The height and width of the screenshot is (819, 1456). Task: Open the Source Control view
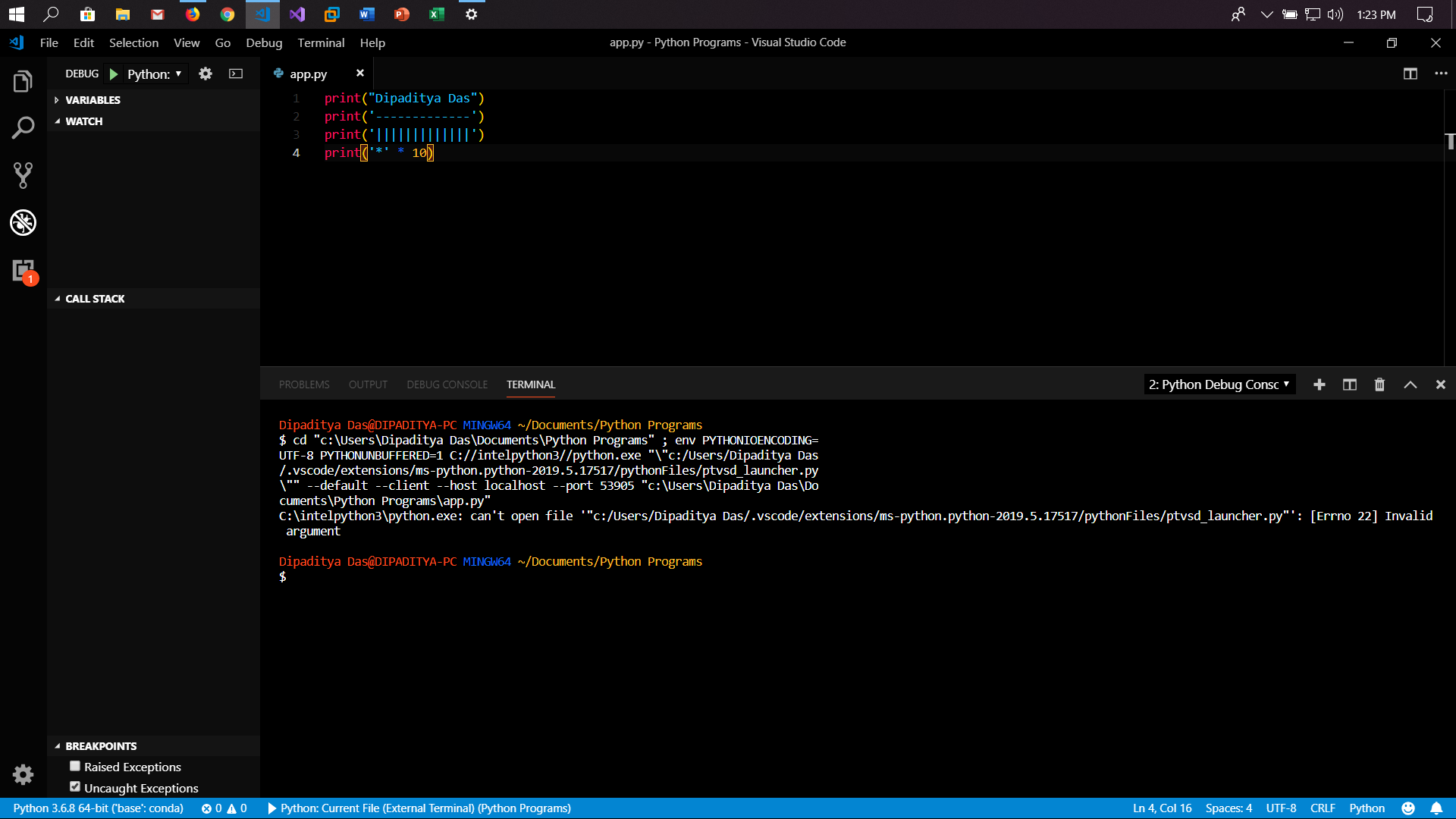click(23, 175)
